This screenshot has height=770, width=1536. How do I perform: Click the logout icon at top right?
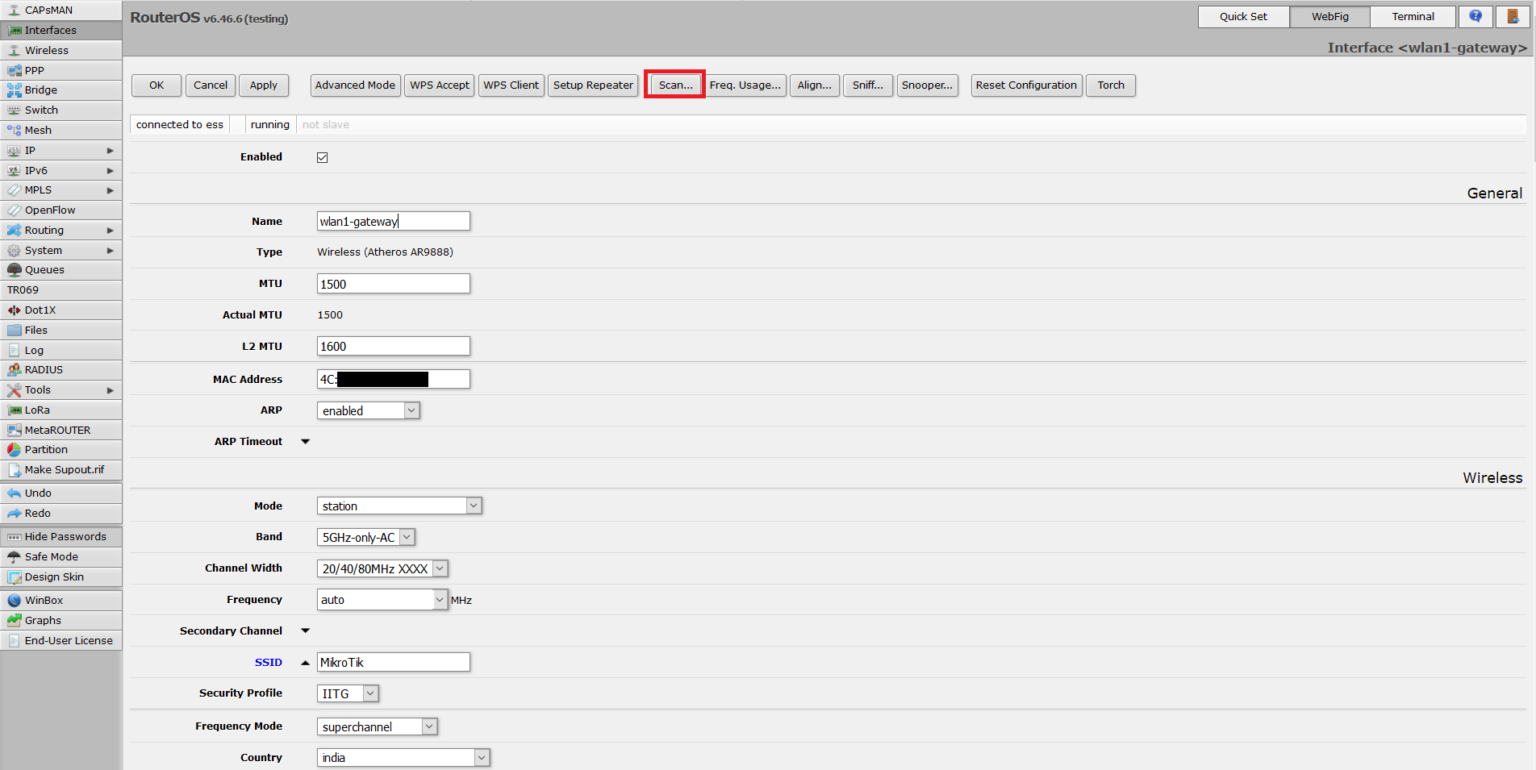[1512, 16]
